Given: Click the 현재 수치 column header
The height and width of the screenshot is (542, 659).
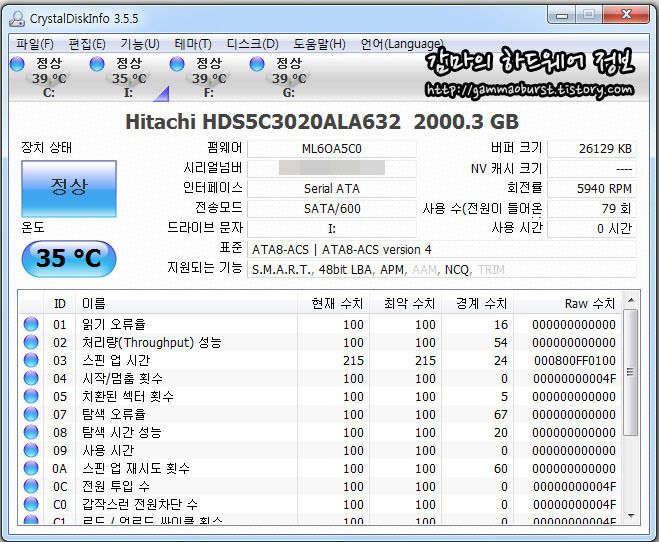Looking at the screenshot, I should click(334, 303).
